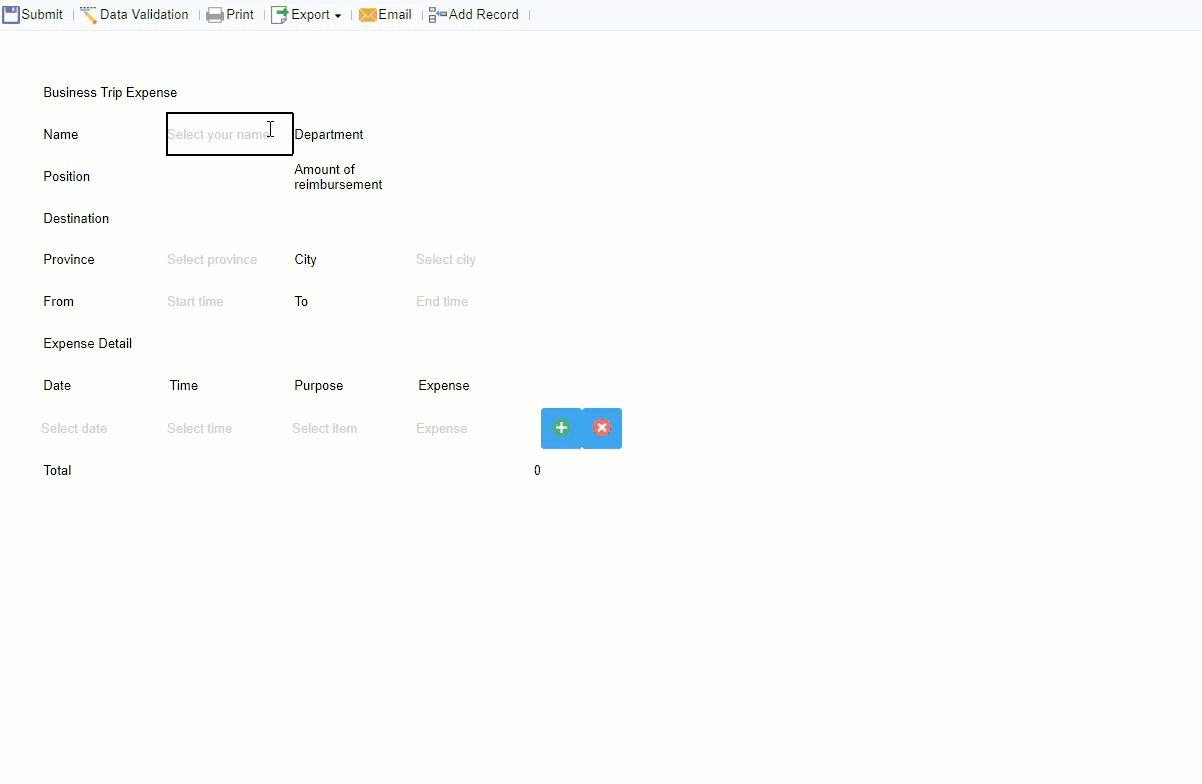Click the Date column header
This screenshot has height=784, width=1202.
point(57,386)
